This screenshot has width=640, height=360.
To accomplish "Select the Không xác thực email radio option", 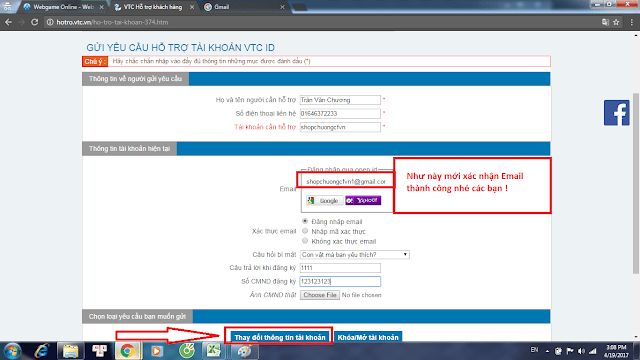I will [305, 241].
